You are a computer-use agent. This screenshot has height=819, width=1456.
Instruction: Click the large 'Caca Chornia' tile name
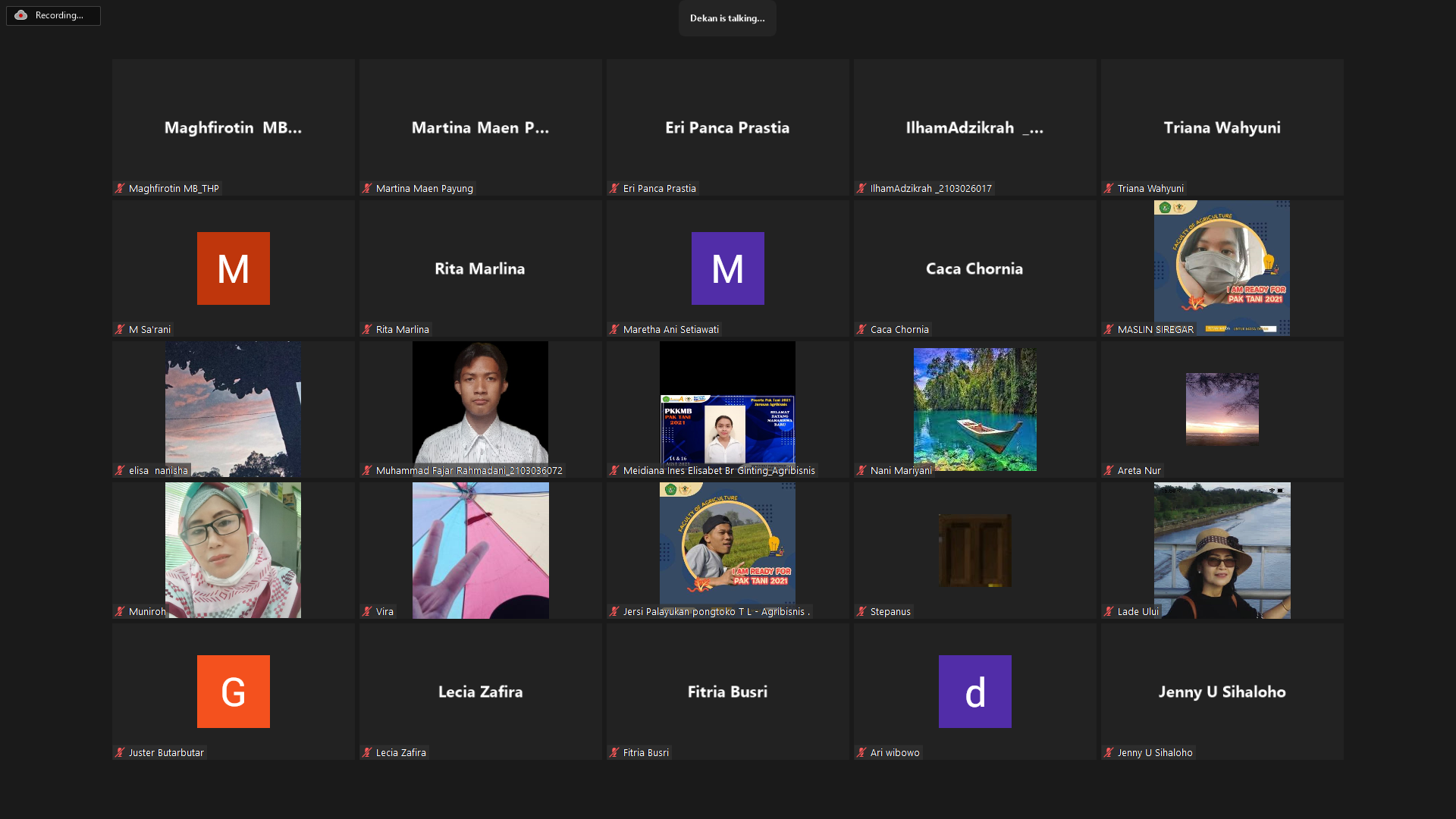click(974, 268)
